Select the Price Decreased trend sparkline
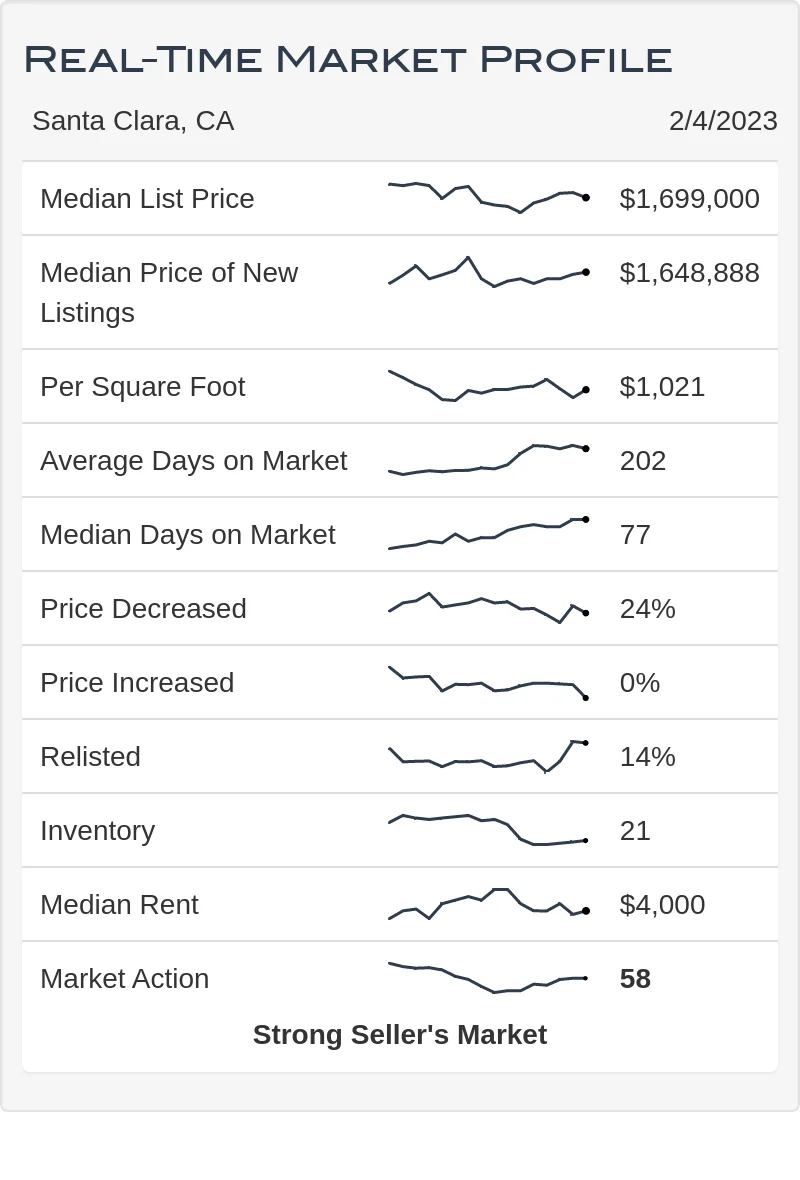The width and height of the screenshot is (800, 1180). 488,608
